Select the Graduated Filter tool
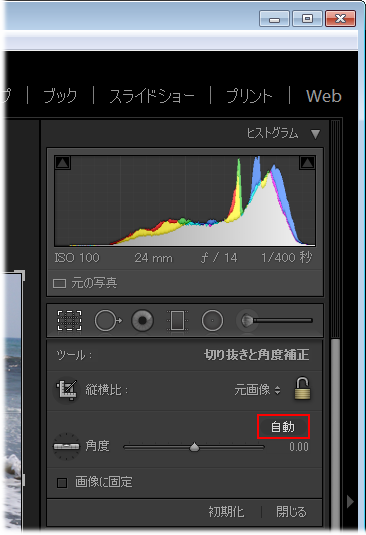The width and height of the screenshot is (366, 535). 177,321
